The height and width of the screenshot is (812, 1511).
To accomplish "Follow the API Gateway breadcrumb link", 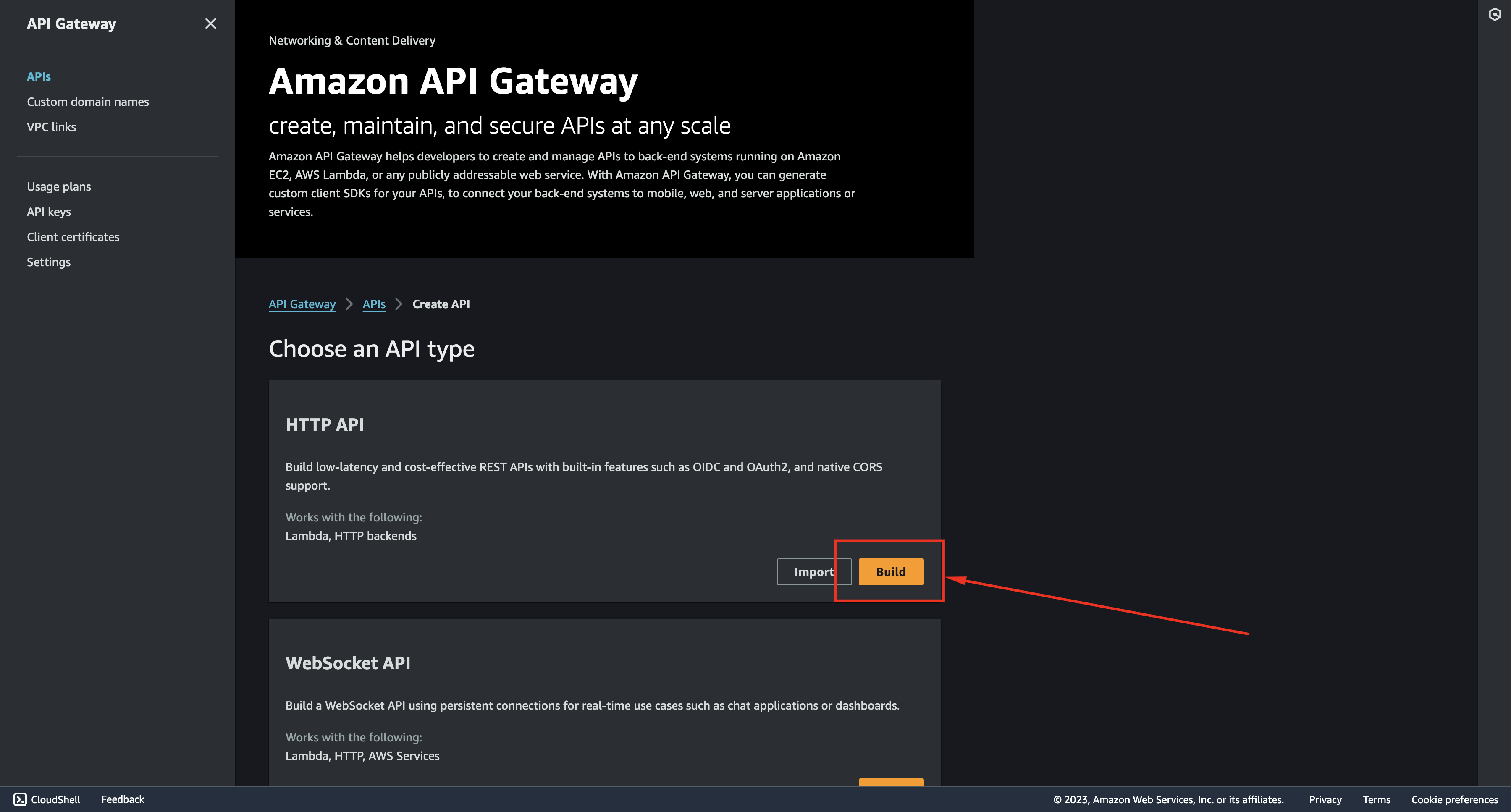I will pos(302,304).
